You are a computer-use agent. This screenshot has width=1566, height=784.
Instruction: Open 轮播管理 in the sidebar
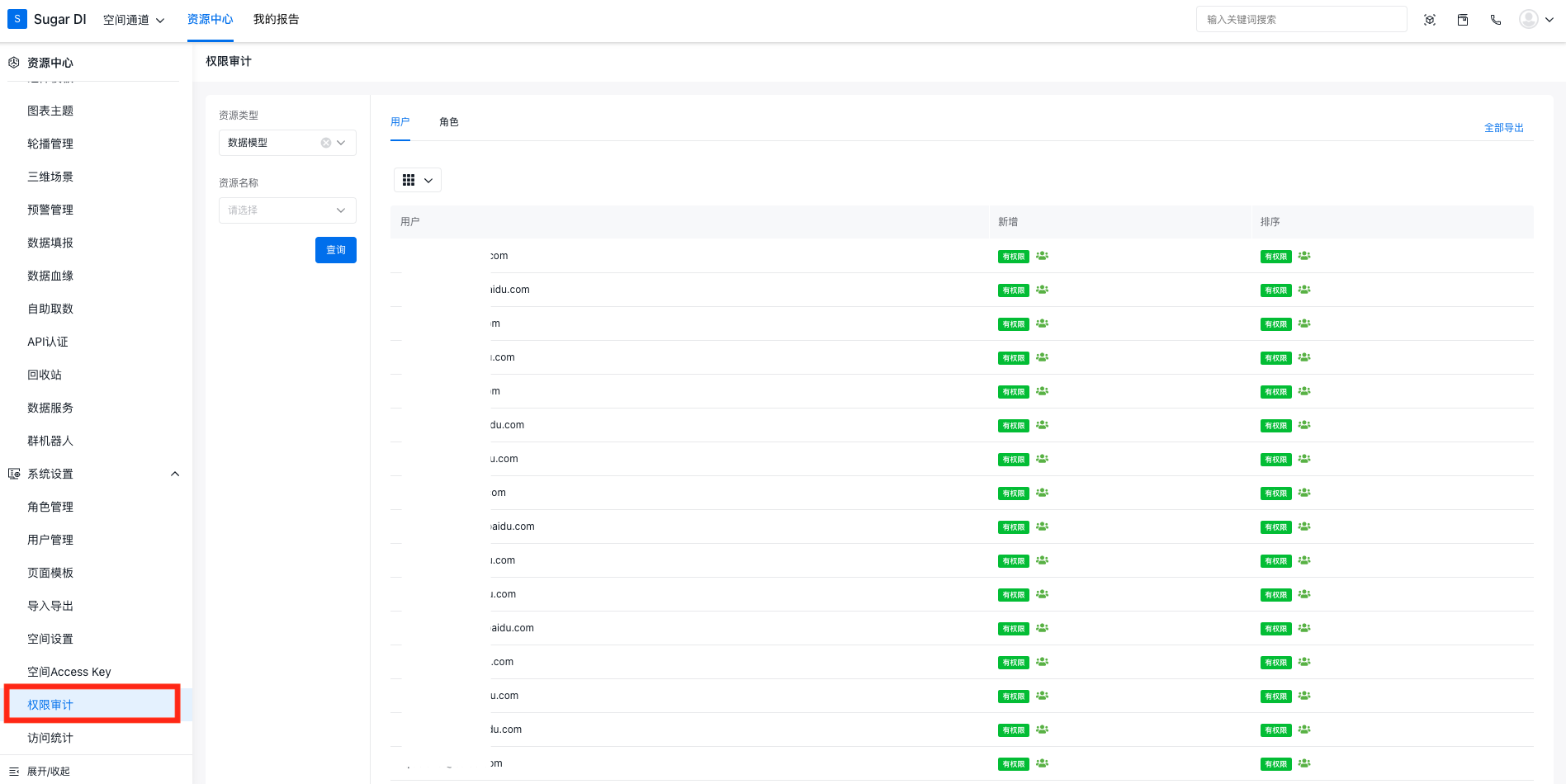tap(50, 144)
